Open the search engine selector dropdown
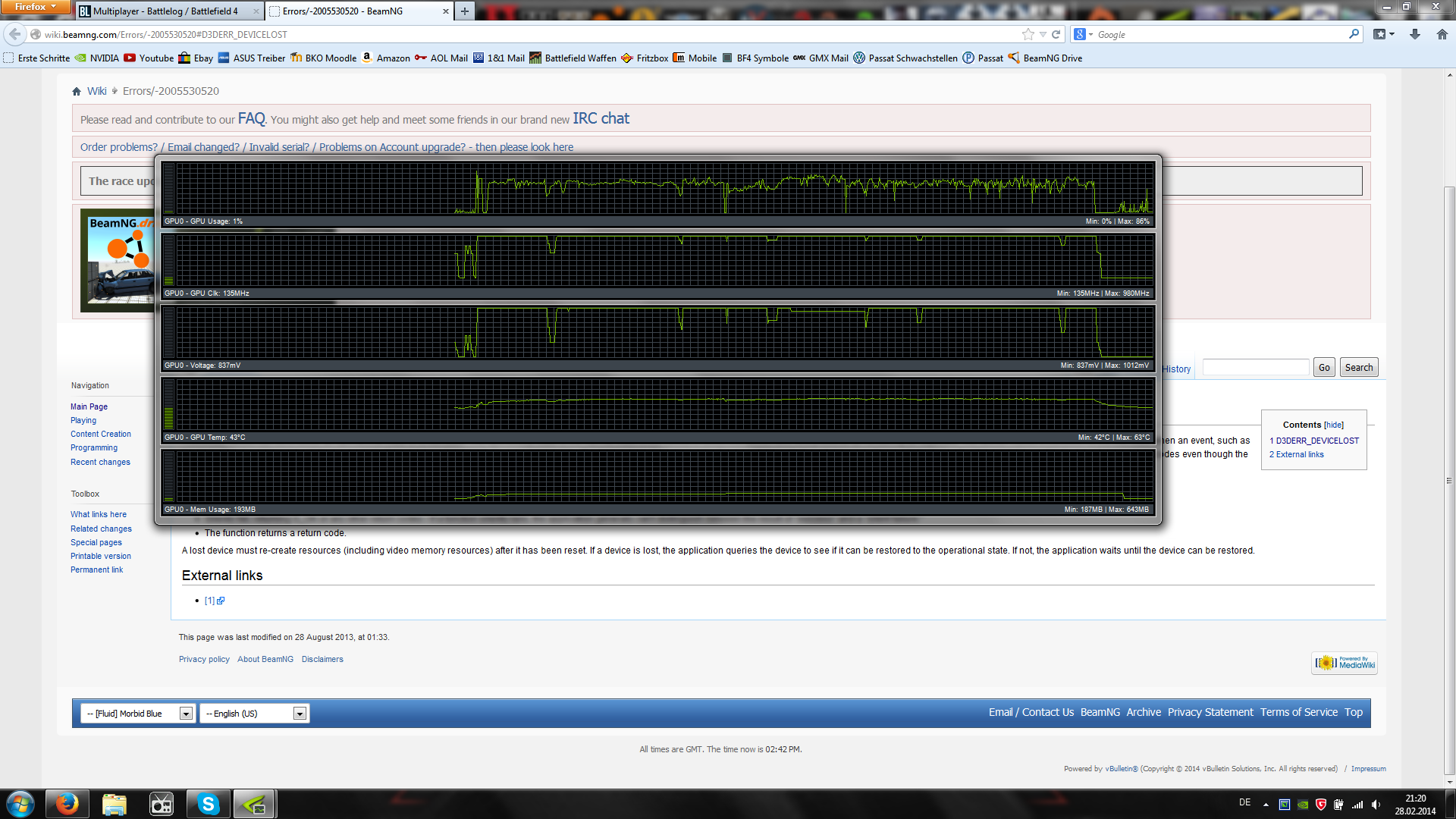 click(1084, 34)
